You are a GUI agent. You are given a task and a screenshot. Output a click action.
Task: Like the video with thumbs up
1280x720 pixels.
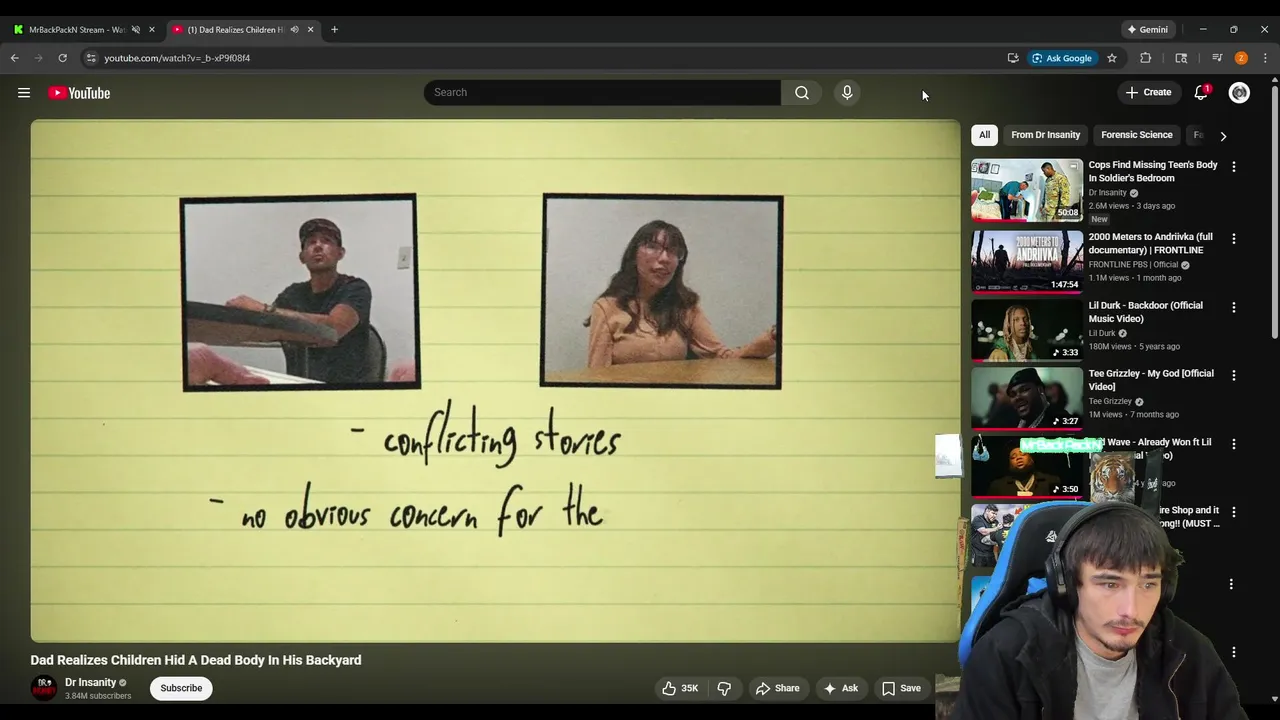click(x=680, y=688)
